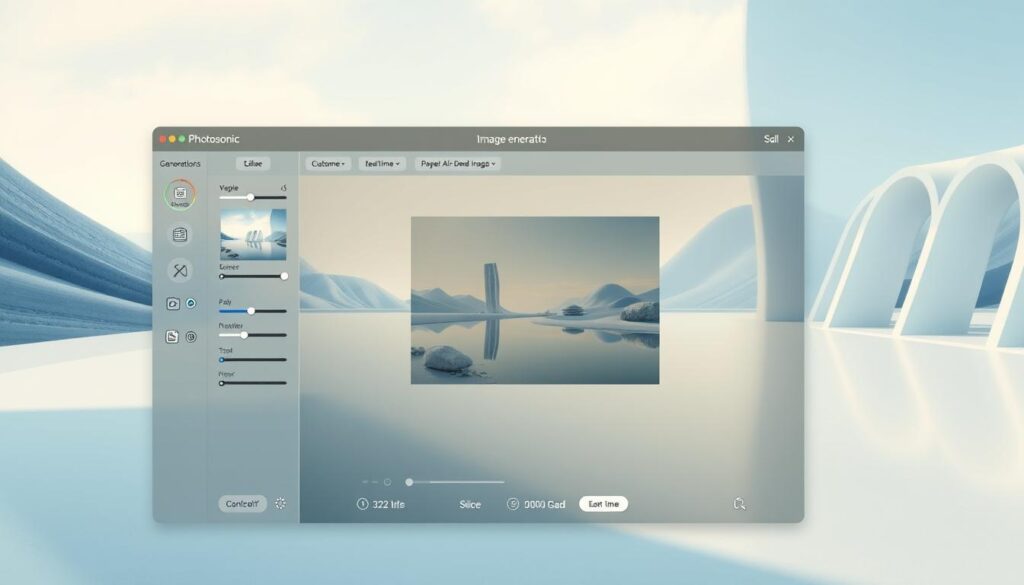Toggle the small circle left of bottom slider
1024x585 pixels.
[x=387, y=482]
